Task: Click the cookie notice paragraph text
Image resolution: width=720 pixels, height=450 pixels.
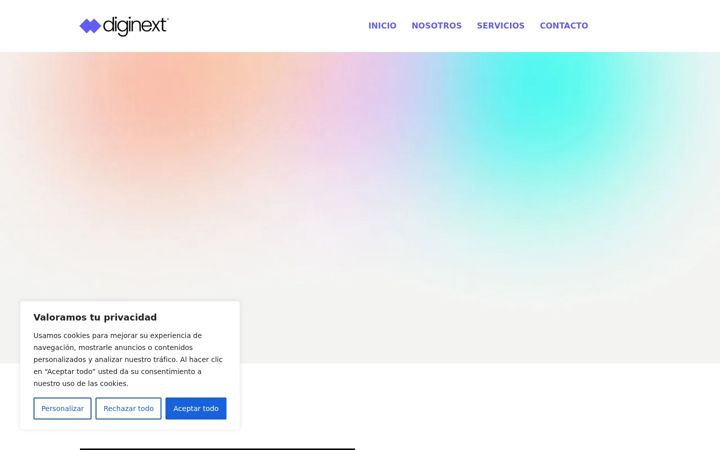Action: [x=128, y=360]
